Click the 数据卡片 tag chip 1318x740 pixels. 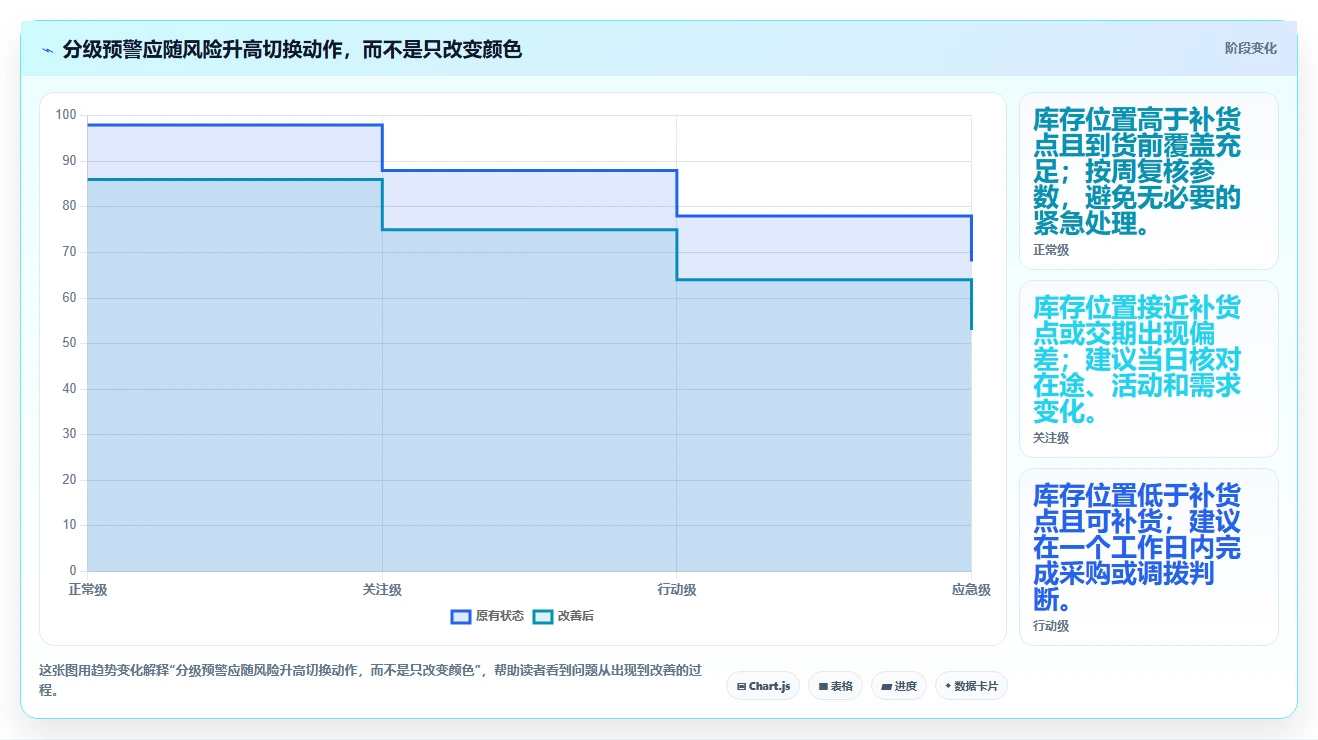[971, 686]
